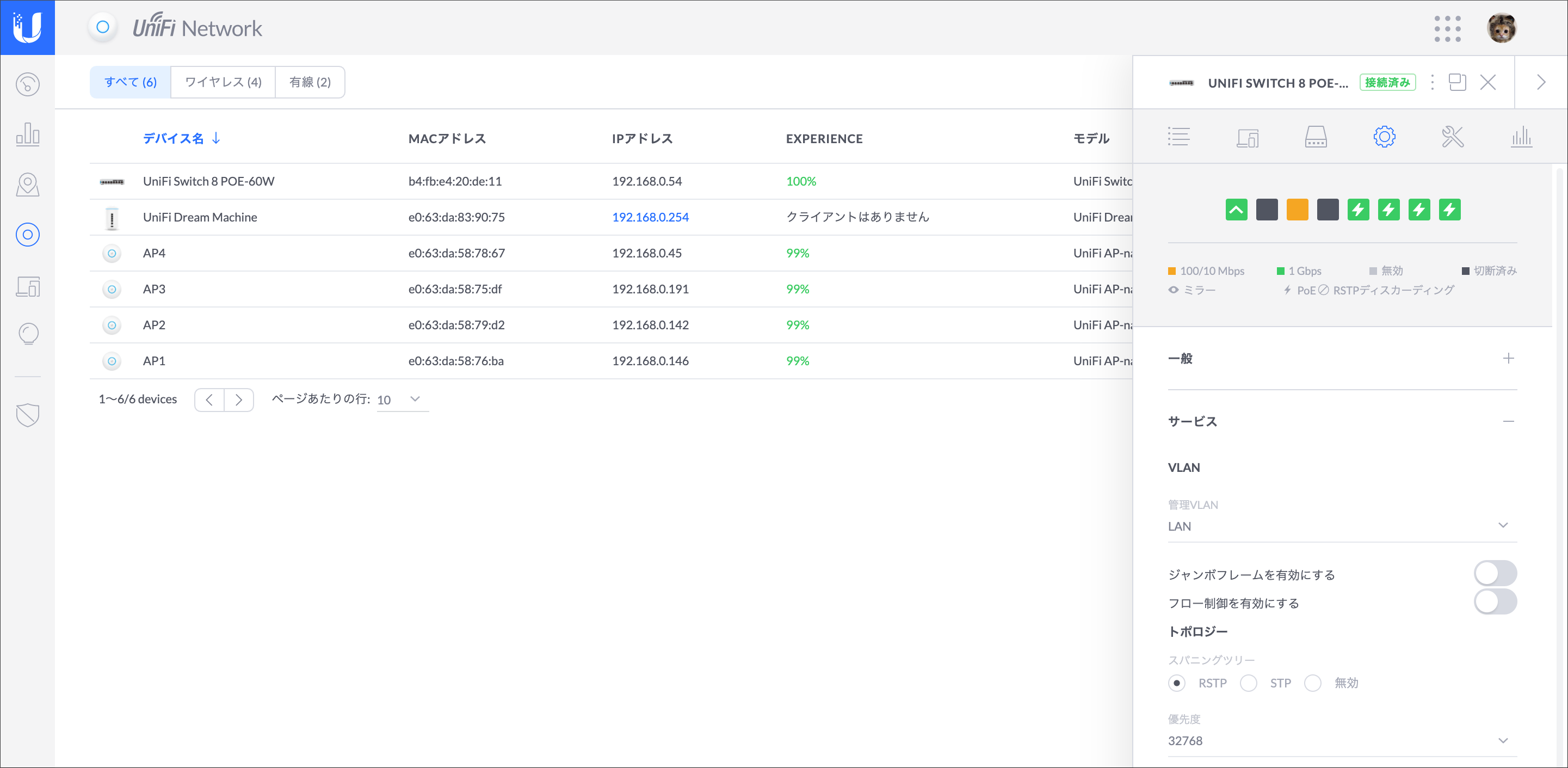Select PoE switch port 5
1568x768 pixels.
click(1358, 210)
